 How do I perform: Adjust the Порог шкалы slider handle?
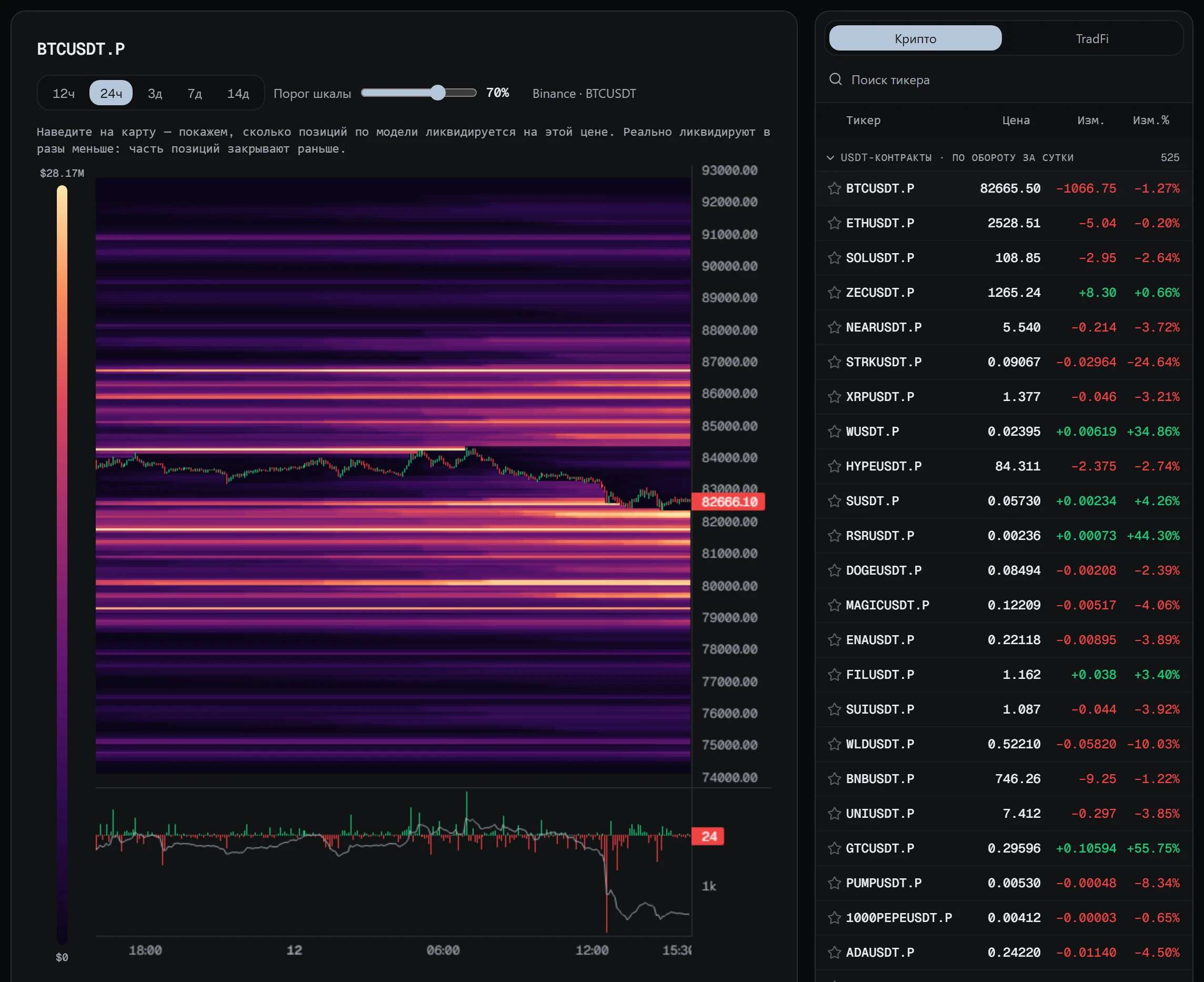(438, 93)
